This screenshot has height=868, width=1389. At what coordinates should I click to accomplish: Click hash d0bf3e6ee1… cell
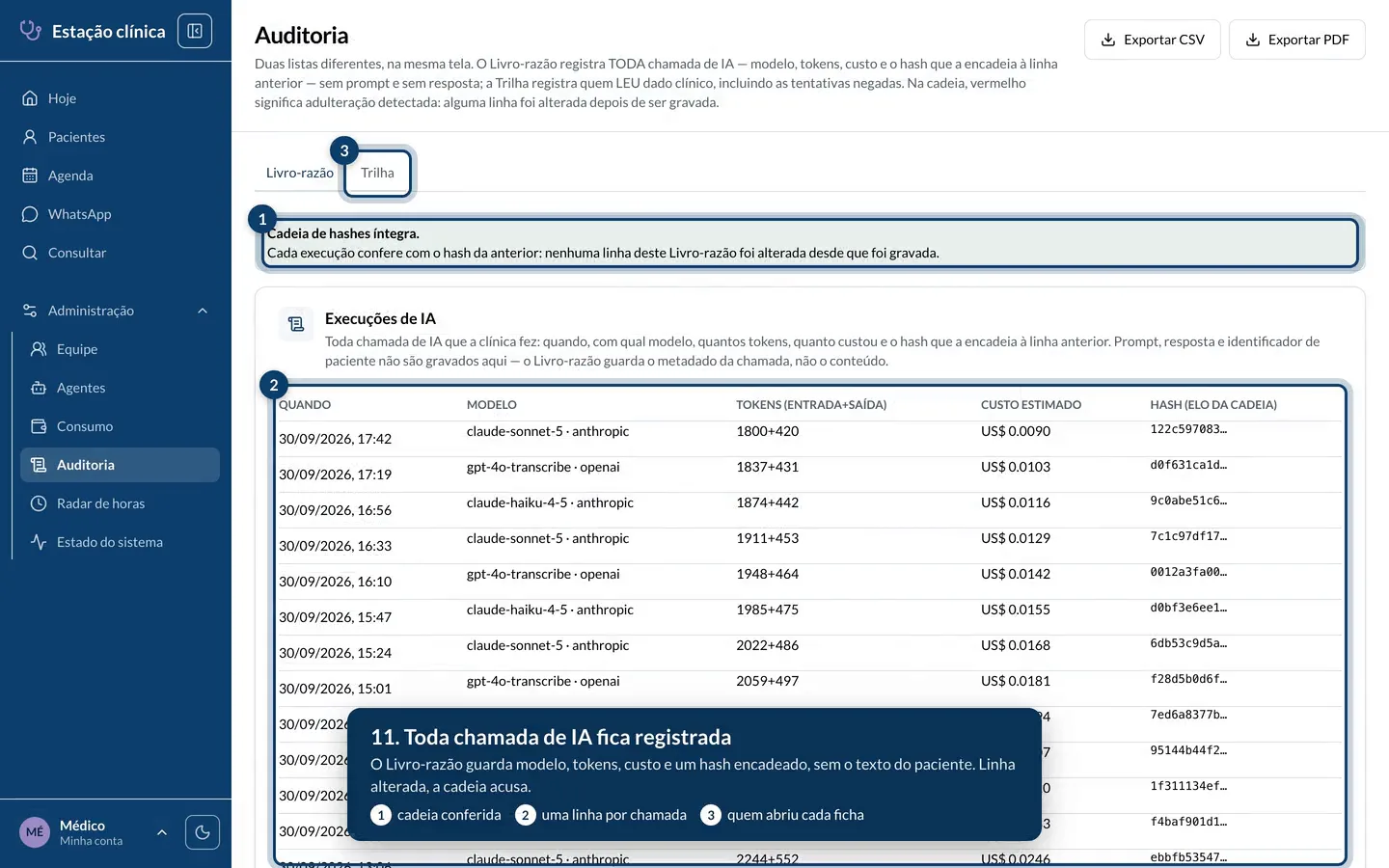coord(1188,608)
